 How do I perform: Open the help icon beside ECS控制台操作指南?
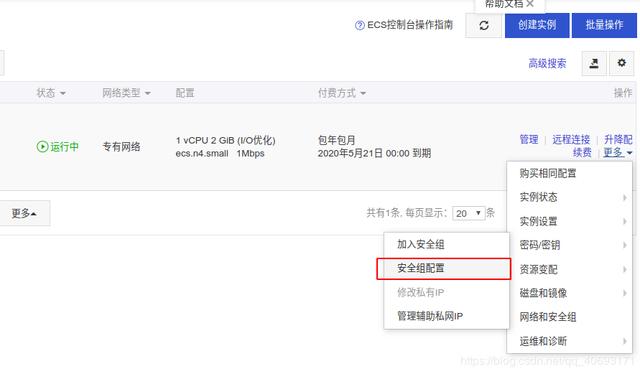click(360, 25)
